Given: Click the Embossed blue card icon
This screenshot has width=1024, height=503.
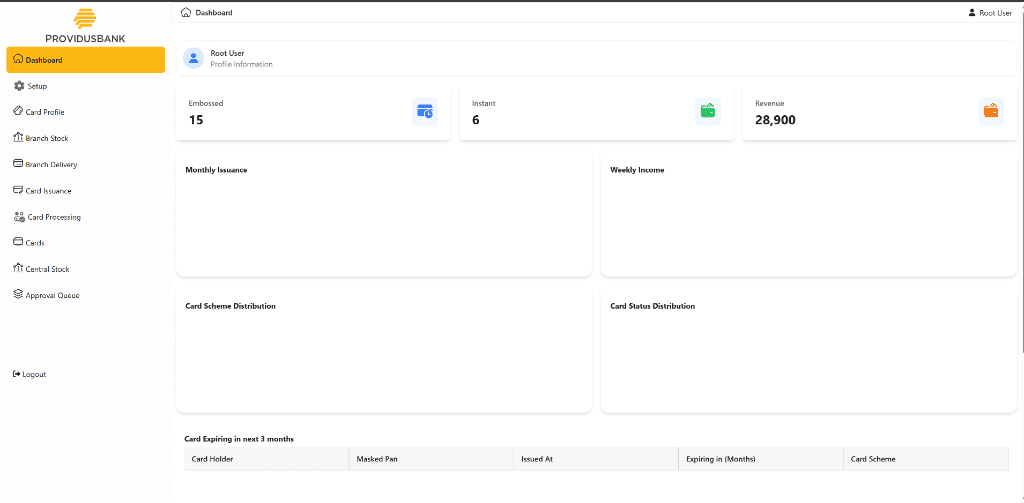Looking at the screenshot, I should pos(425,112).
